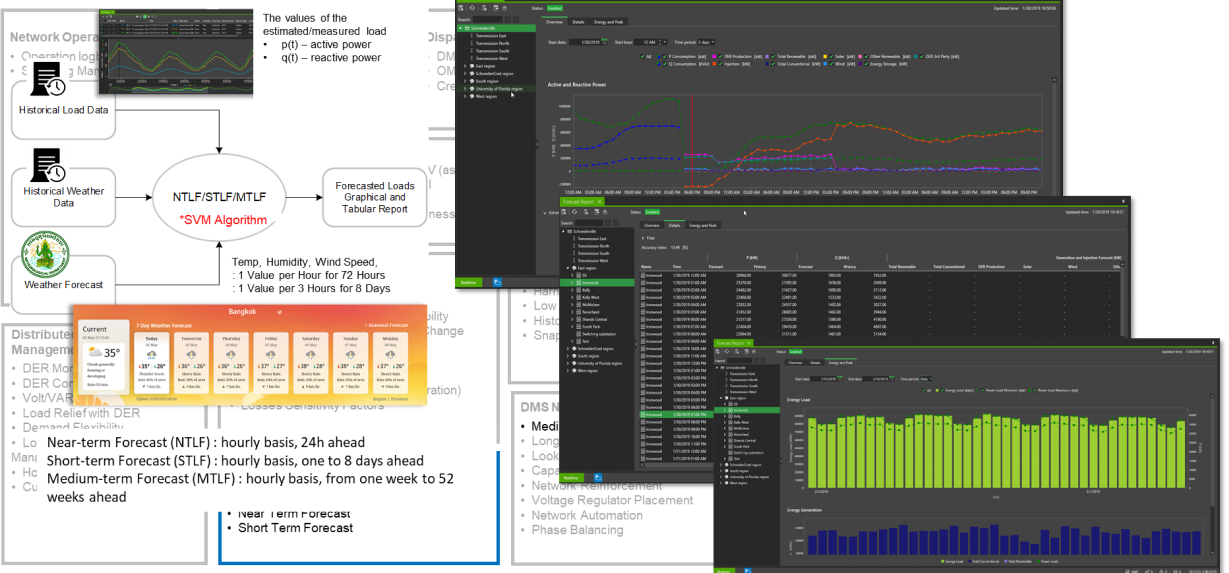Toggle Total Renewable [kW] checkbox
Viewport: 1229px width, 573px height.
pos(773,57)
